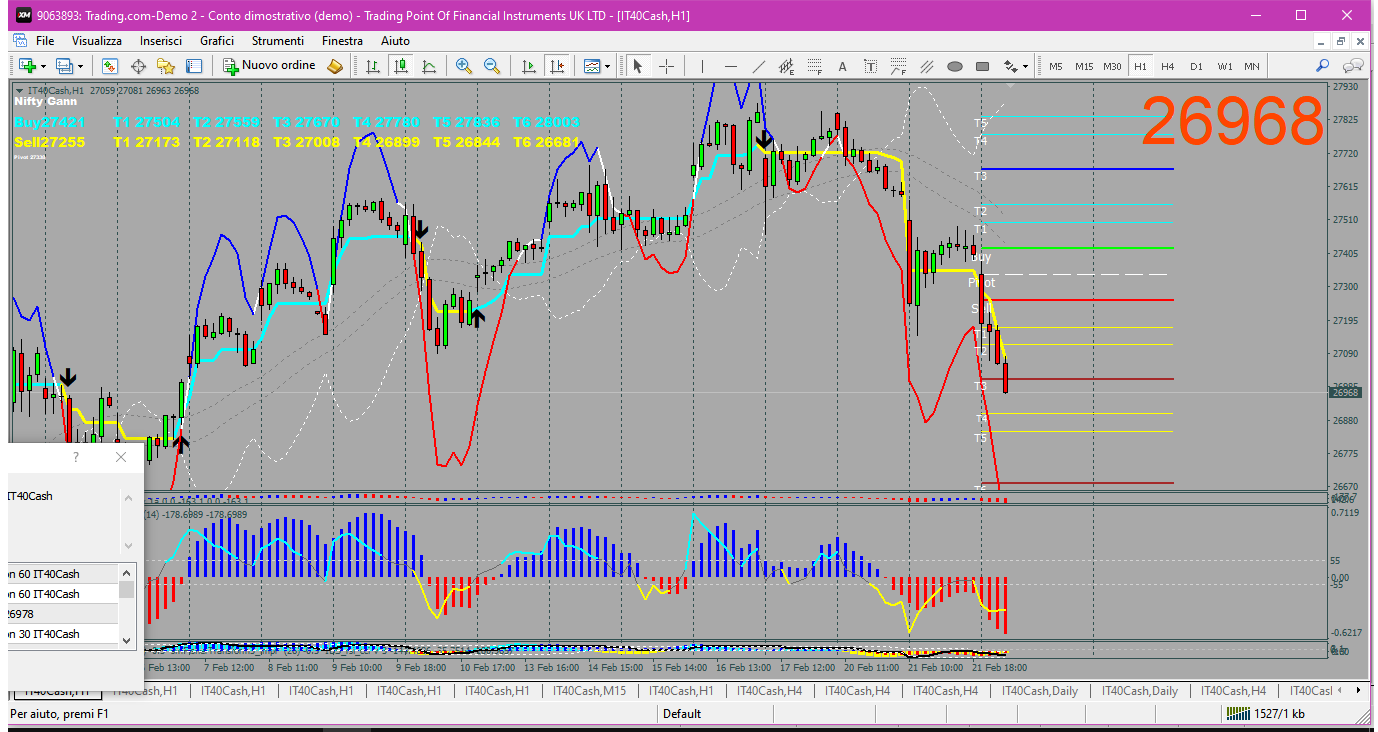
Task: Select the vertical line drawing tool
Action: click(702, 66)
